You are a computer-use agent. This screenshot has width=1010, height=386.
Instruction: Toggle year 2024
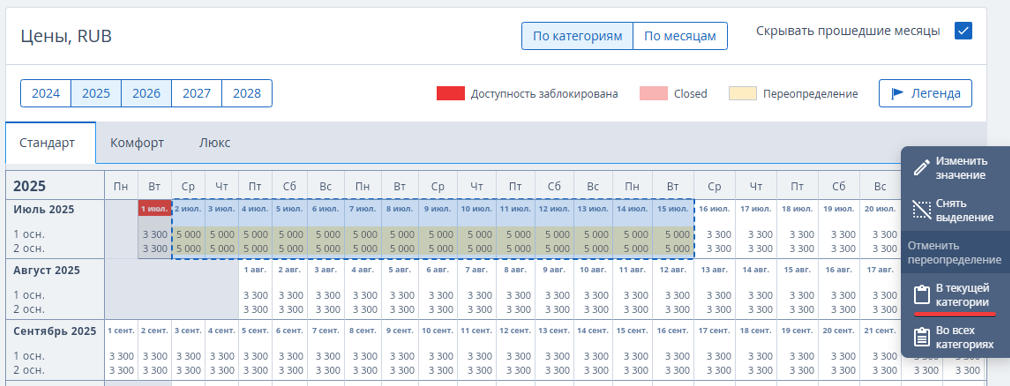pyautogui.click(x=46, y=93)
